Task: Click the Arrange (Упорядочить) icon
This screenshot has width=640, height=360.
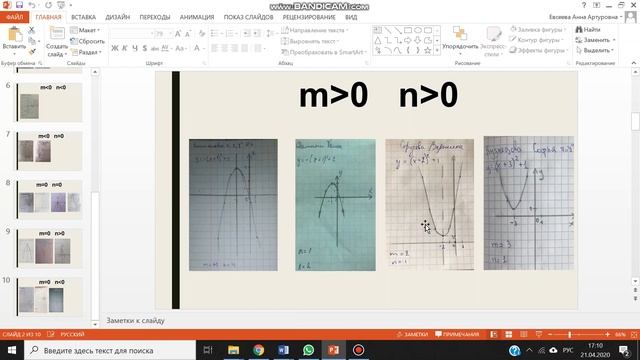Action: tap(460, 33)
